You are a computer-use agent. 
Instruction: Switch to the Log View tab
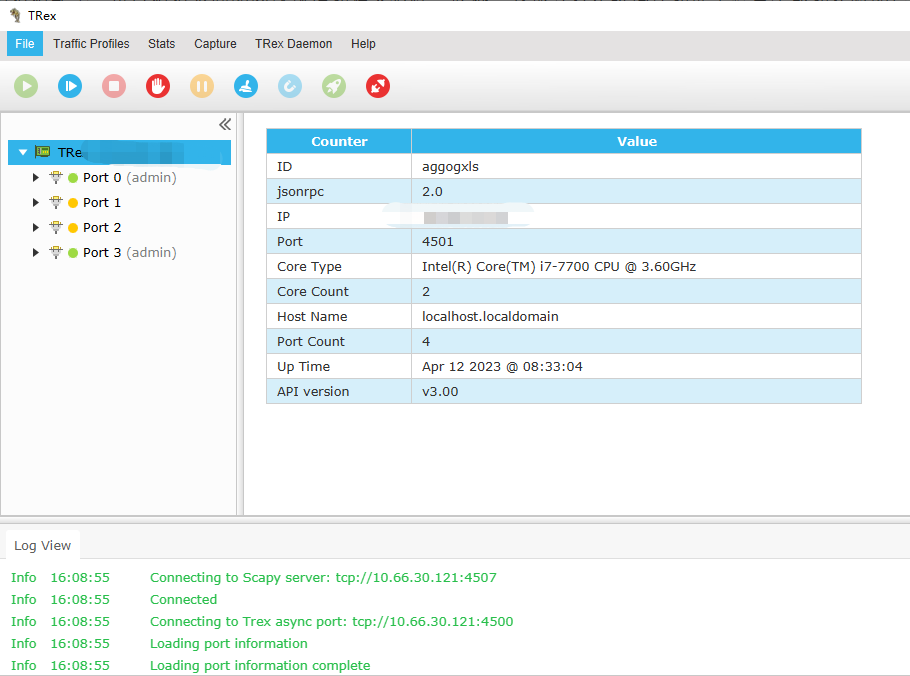(43, 546)
